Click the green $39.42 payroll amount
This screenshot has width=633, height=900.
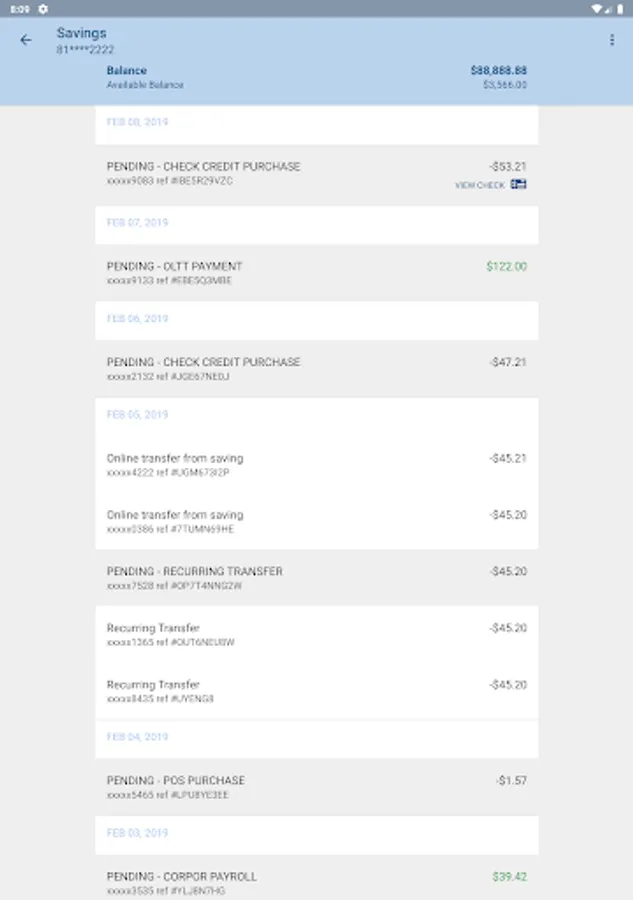click(x=509, y=877)
